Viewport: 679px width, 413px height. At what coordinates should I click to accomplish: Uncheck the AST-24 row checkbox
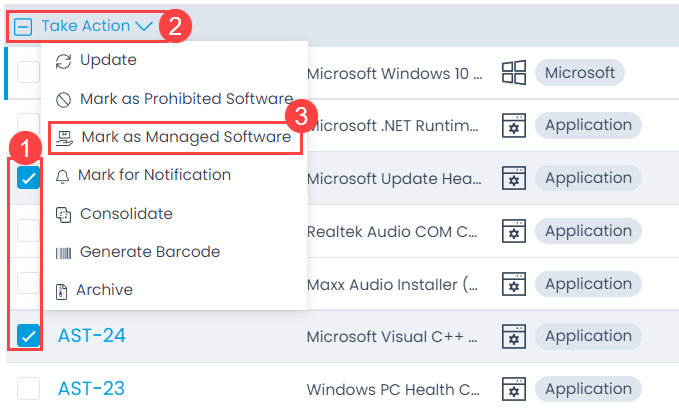click(x=29, y=336)
